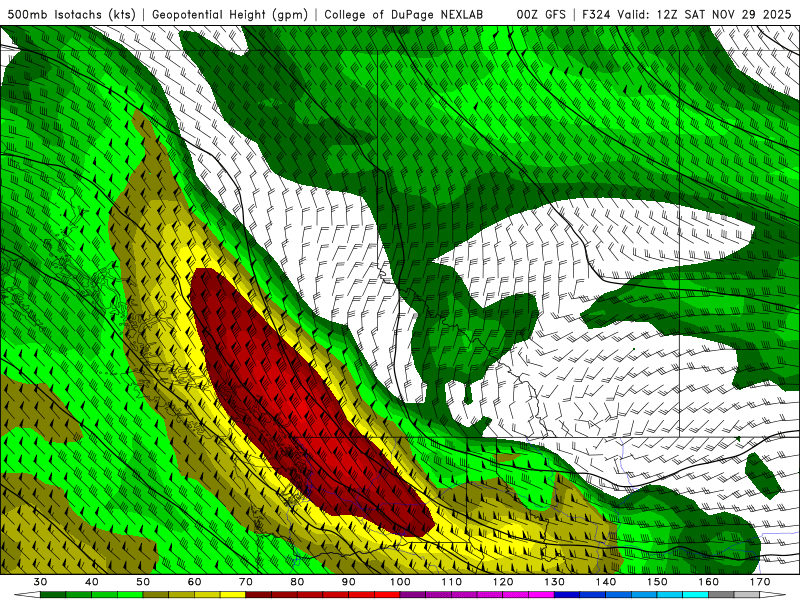Viewport: 800px width, 600px height.
Task: Click the white right arrow end of the color bar
Action: [773, 595]
